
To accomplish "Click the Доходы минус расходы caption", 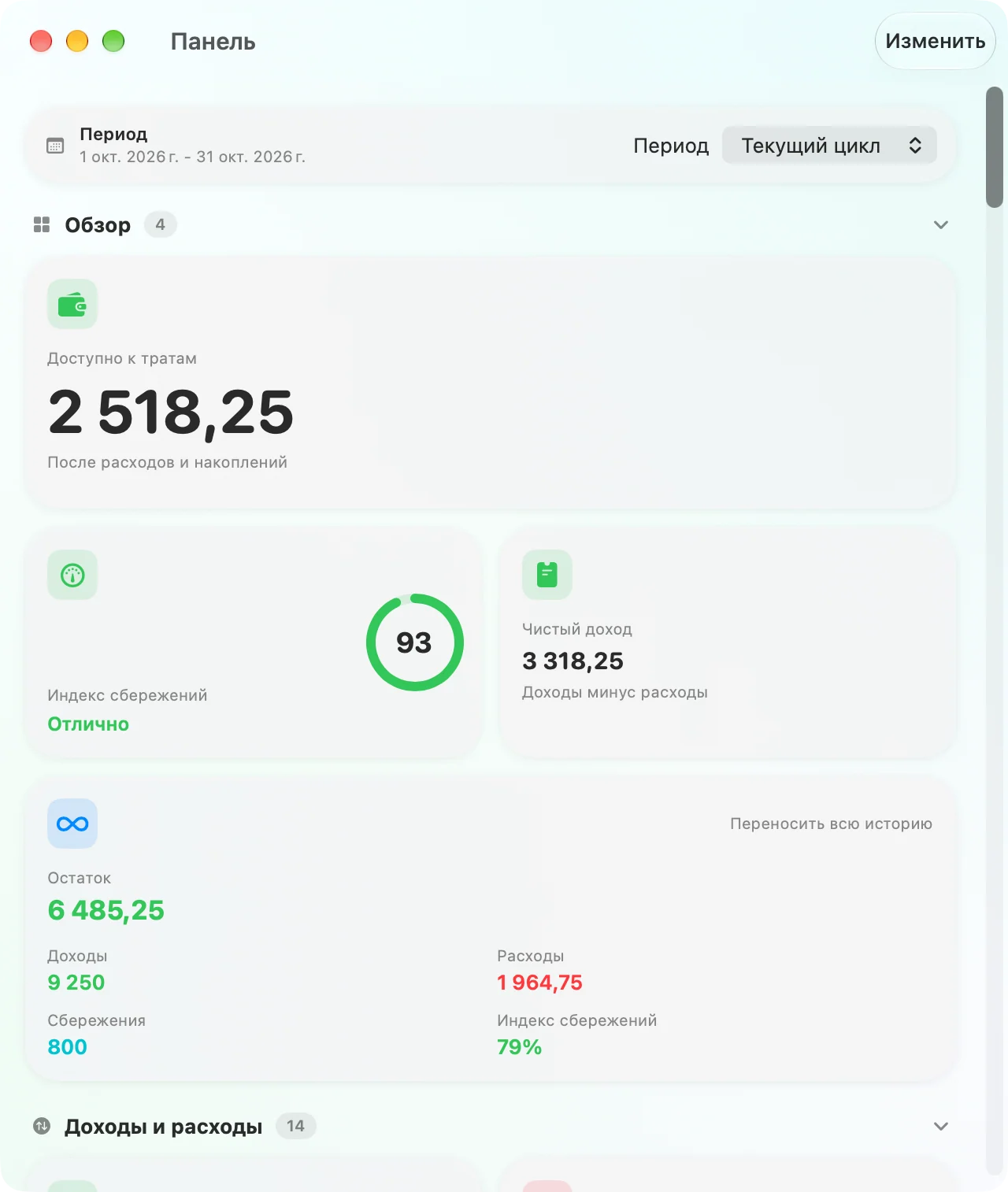I will tap(615, 692).
